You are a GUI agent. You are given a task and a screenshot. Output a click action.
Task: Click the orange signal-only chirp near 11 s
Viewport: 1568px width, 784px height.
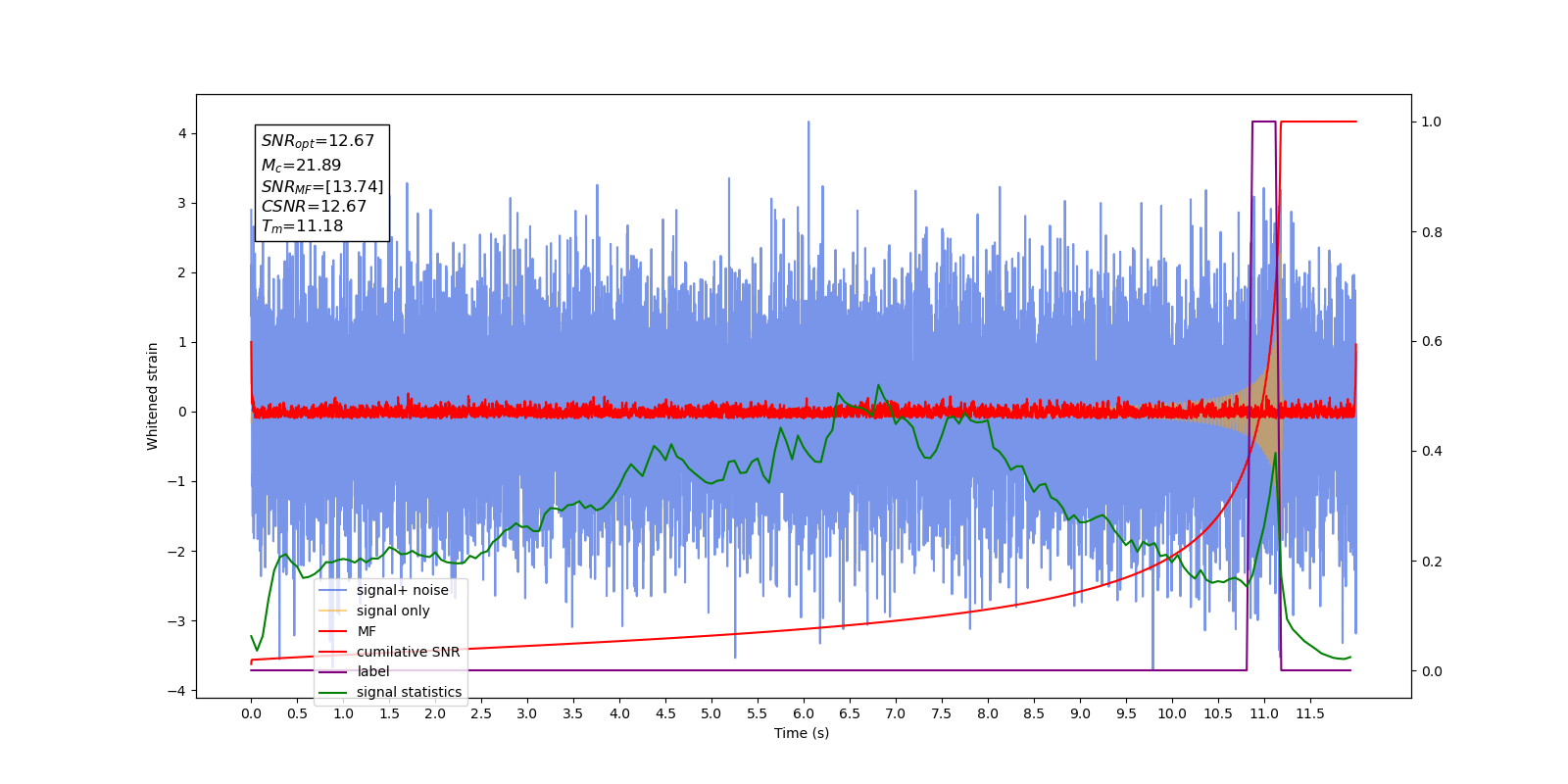point(1266,412)
